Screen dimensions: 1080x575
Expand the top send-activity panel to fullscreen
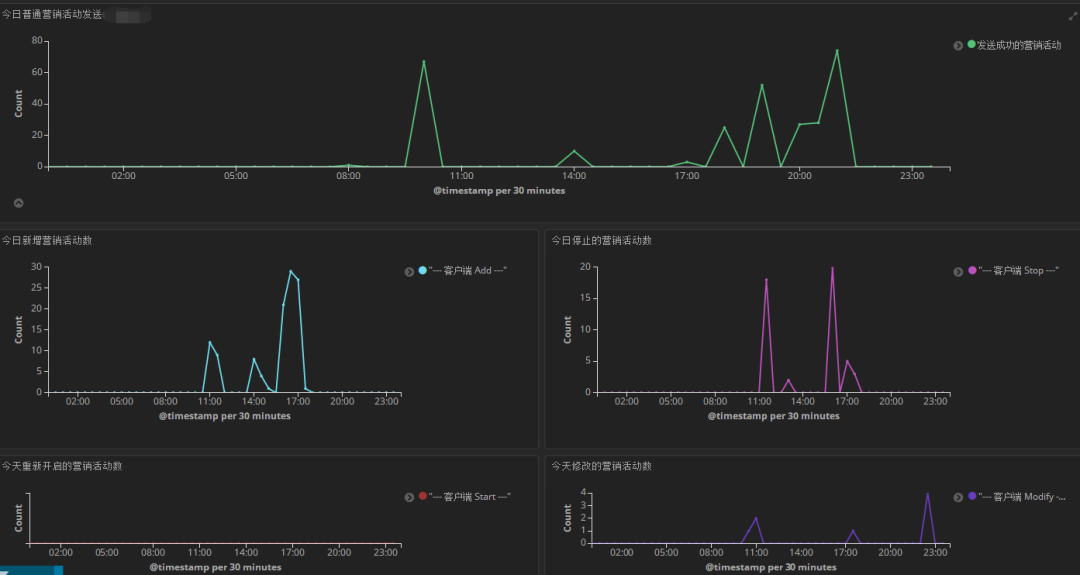pyautogui.click(x=1073, y=16)
